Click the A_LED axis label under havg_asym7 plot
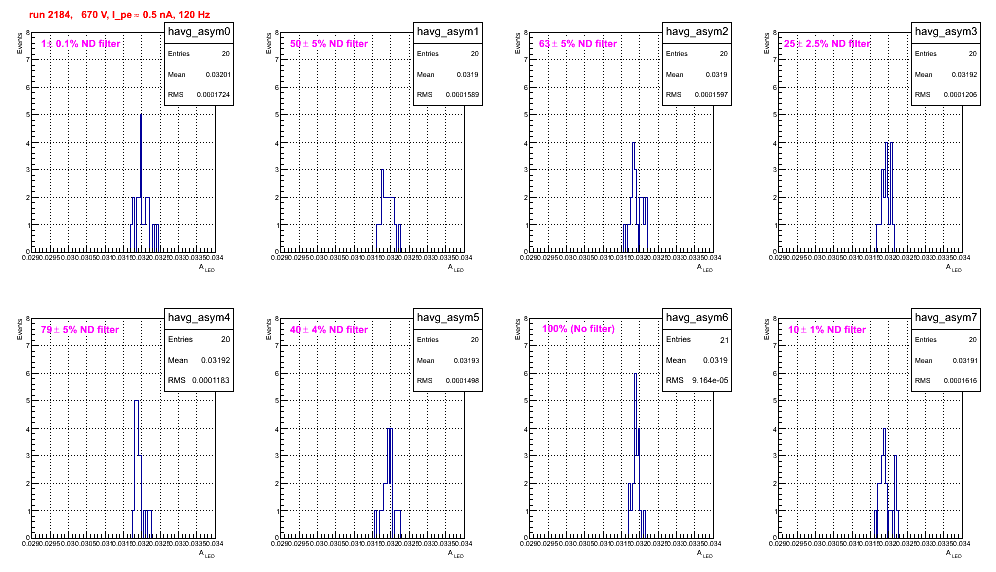Image resolution: width=996 pixels, height=572 pixels. (x=954, y=554)
